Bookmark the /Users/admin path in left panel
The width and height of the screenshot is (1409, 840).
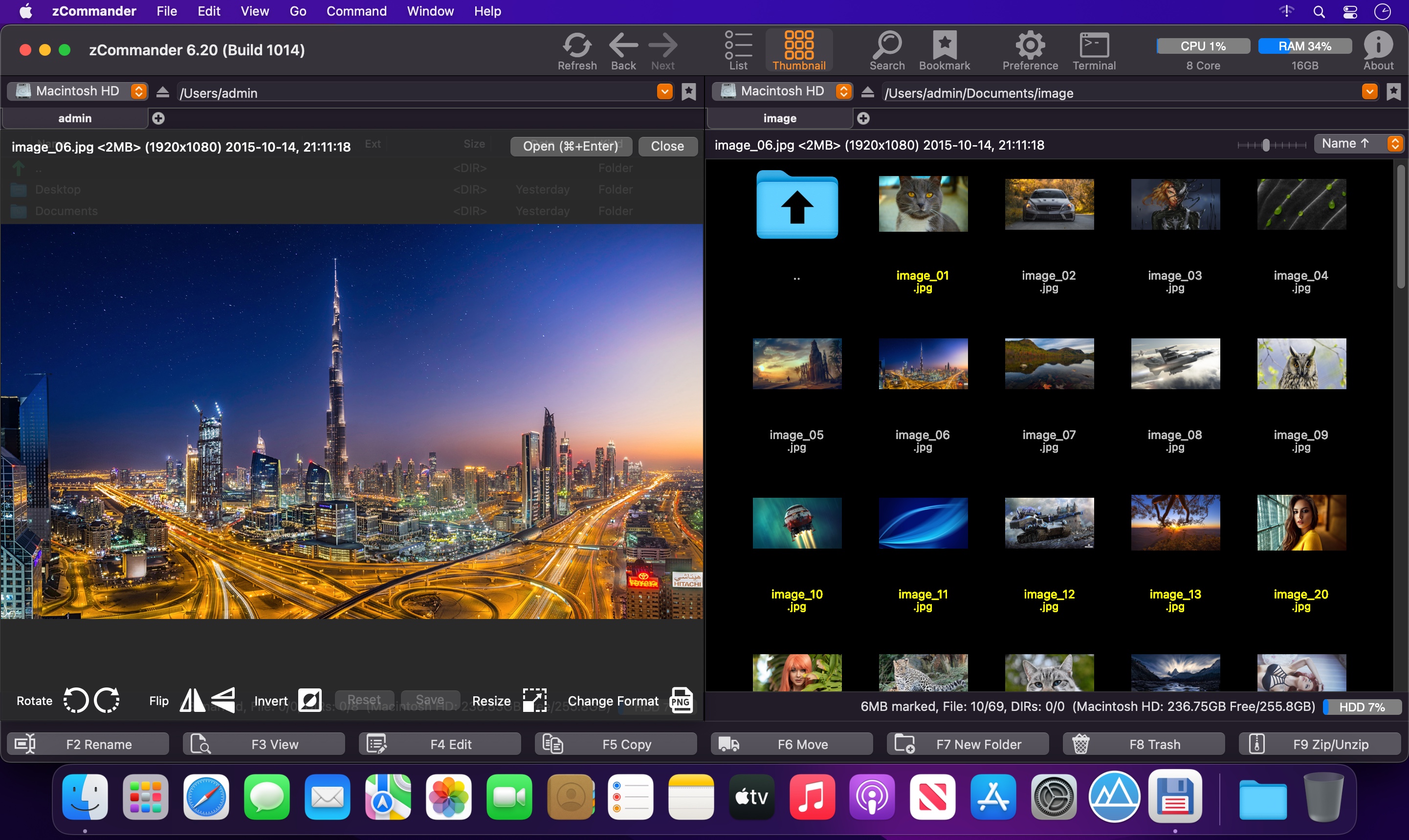click(688, 92)
